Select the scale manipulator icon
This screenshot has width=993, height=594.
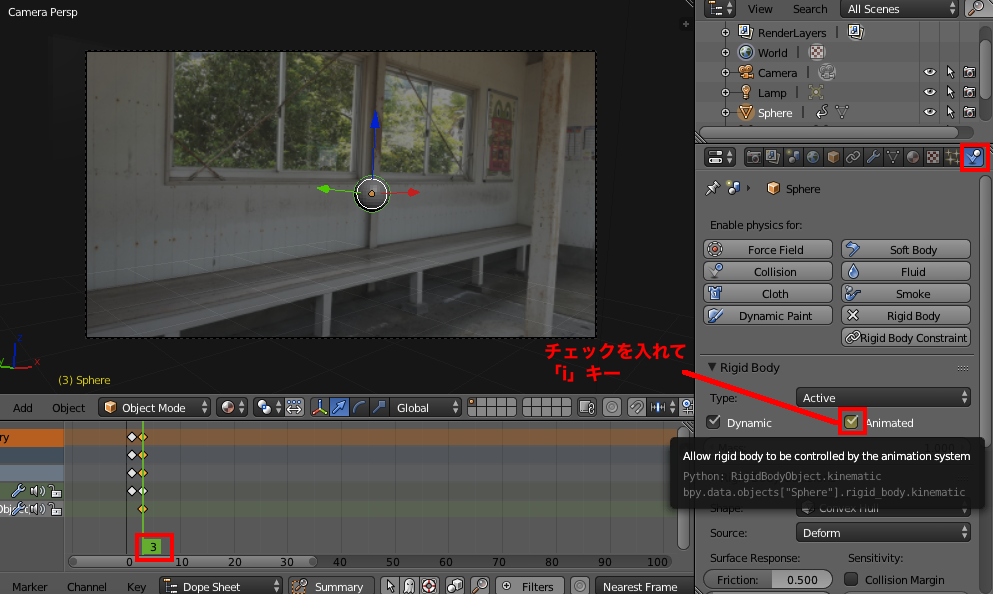click(x=379, y=407)
